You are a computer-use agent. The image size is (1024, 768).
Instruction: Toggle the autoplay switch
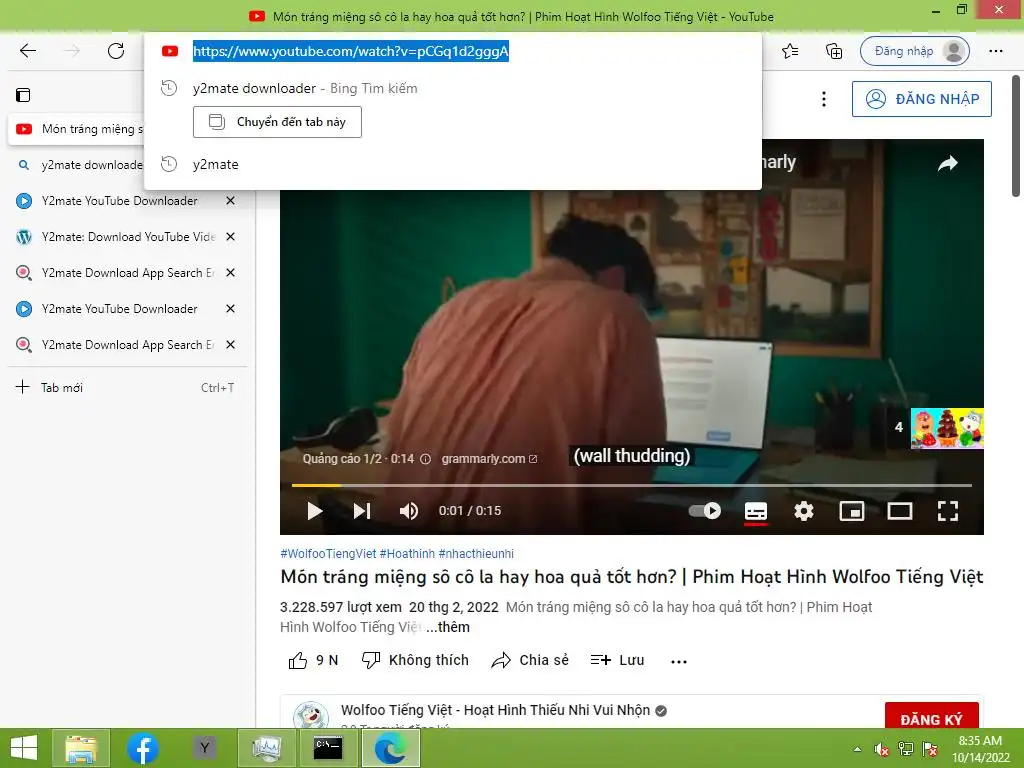point(705,511)
